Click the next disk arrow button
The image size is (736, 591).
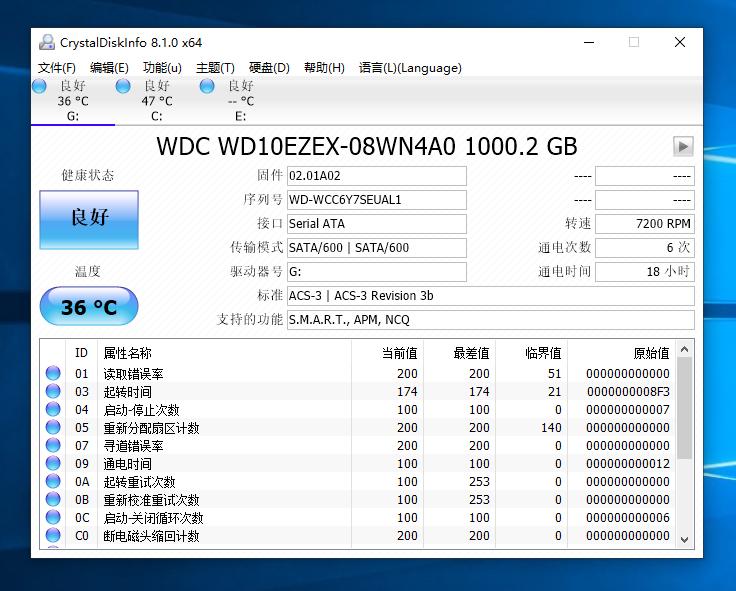(683, 146)
